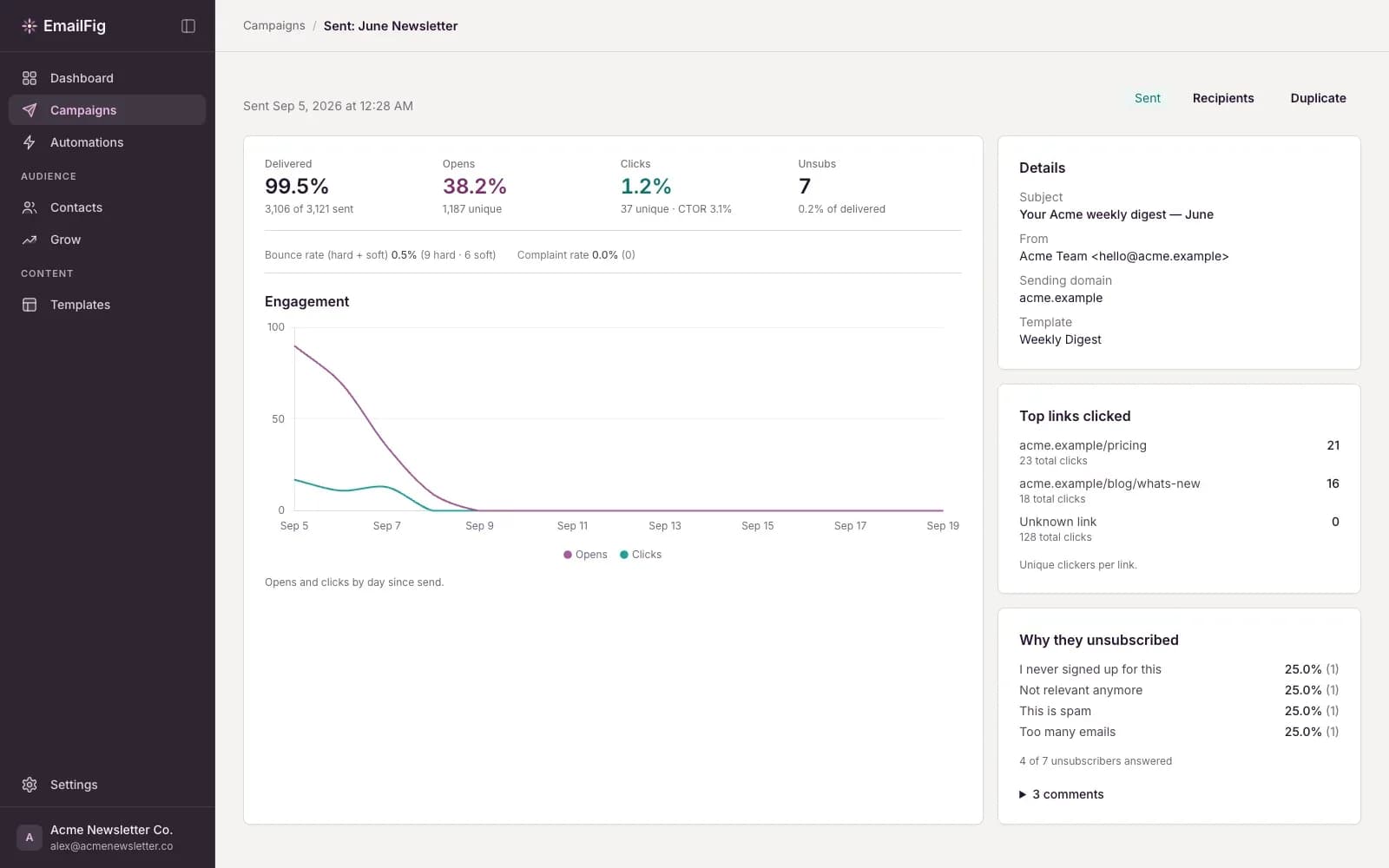Click the 99.5% Delivered value
This screenshot has height=868, width=1389.
(297, 187)
